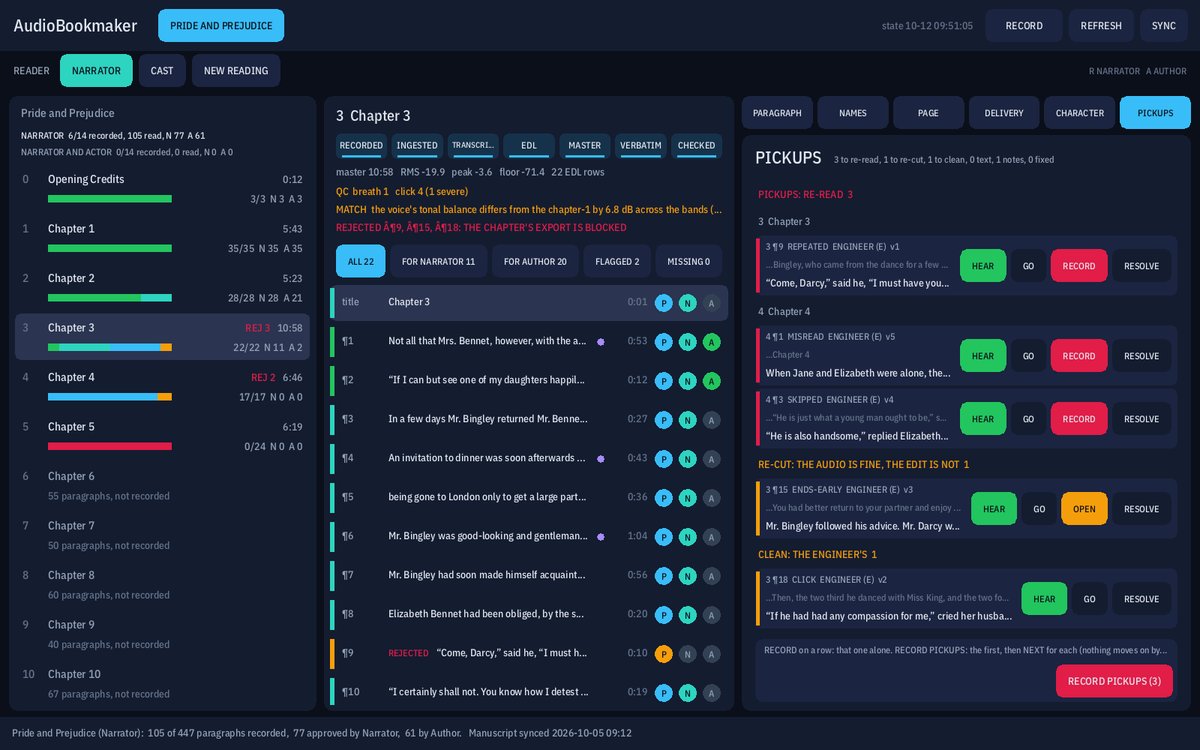Switch to the CHARACTER tab
The height and width of the screenshot is (750, 1200).
[1080, 113]
